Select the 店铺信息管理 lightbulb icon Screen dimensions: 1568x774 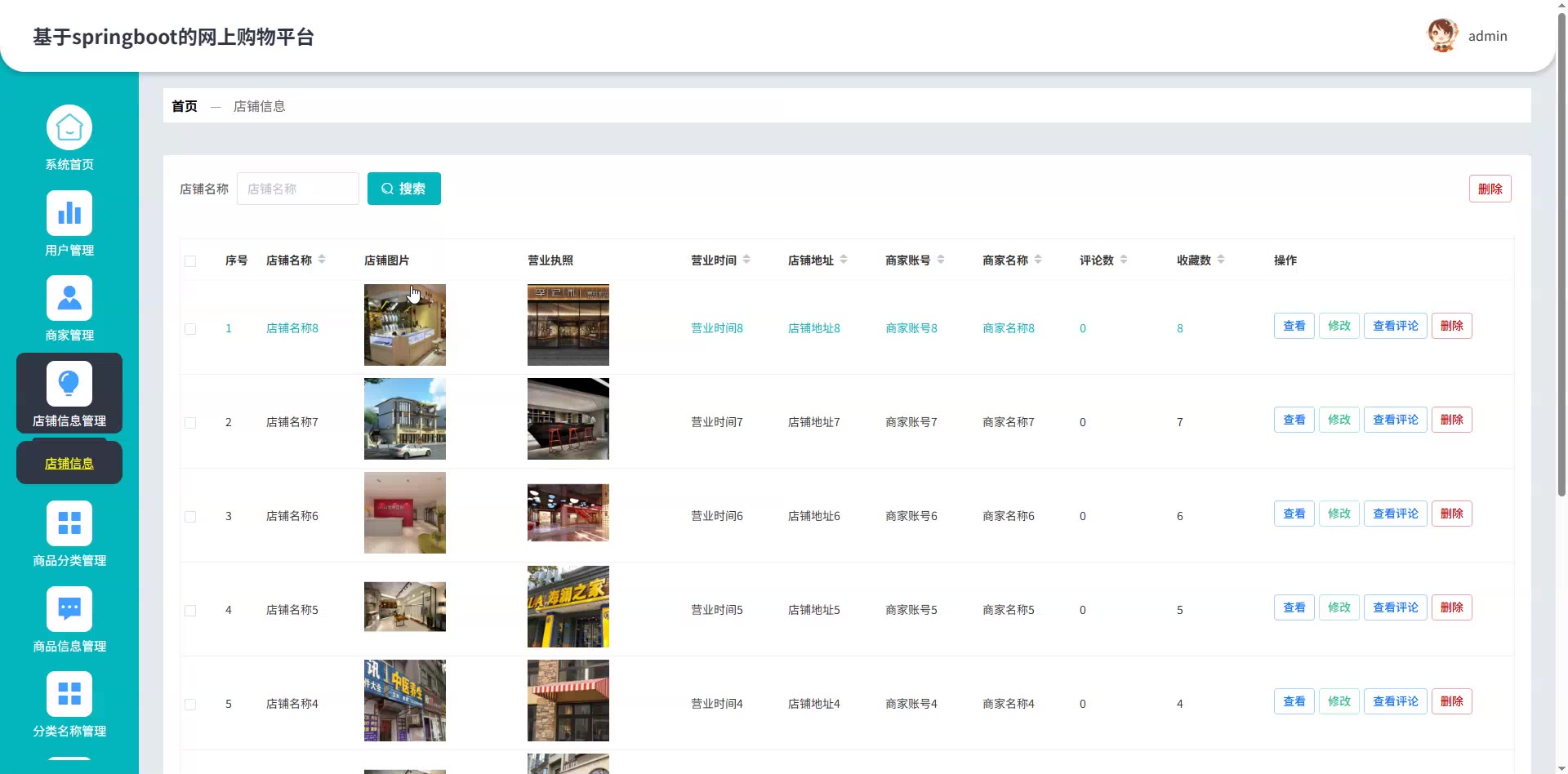tap(69, 384)
